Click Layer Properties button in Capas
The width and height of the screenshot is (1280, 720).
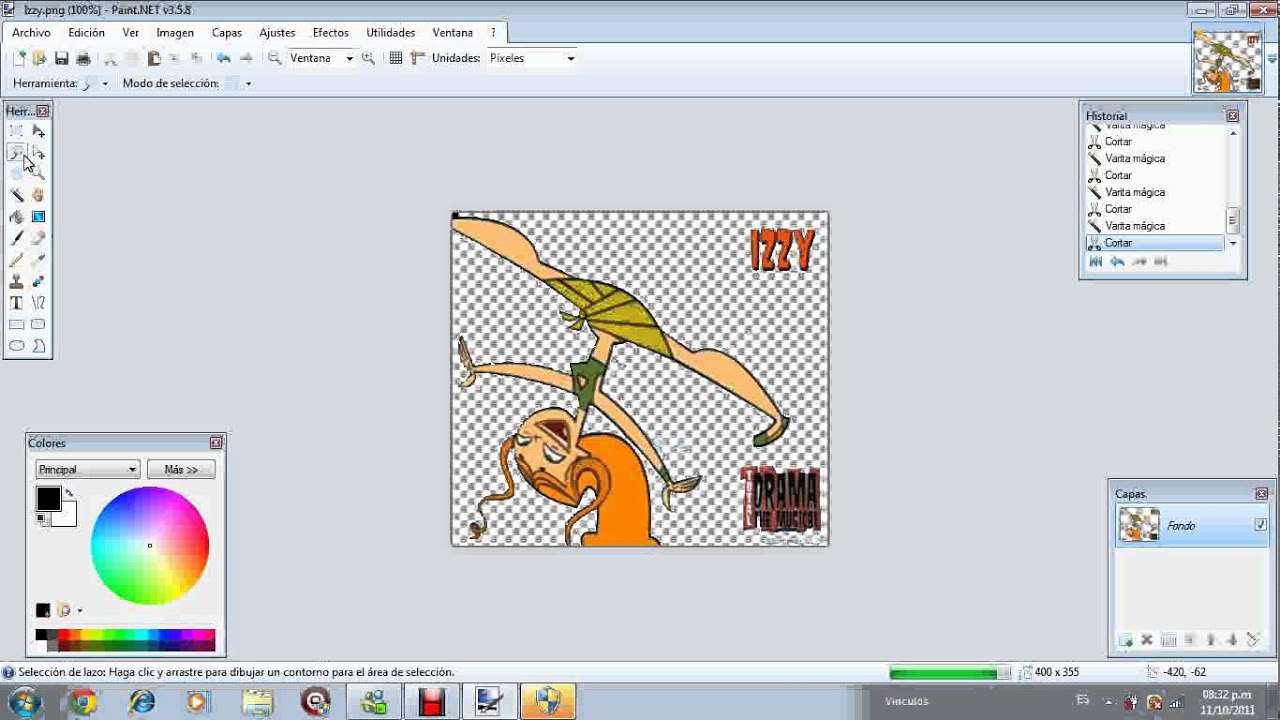pos(1253,640)
